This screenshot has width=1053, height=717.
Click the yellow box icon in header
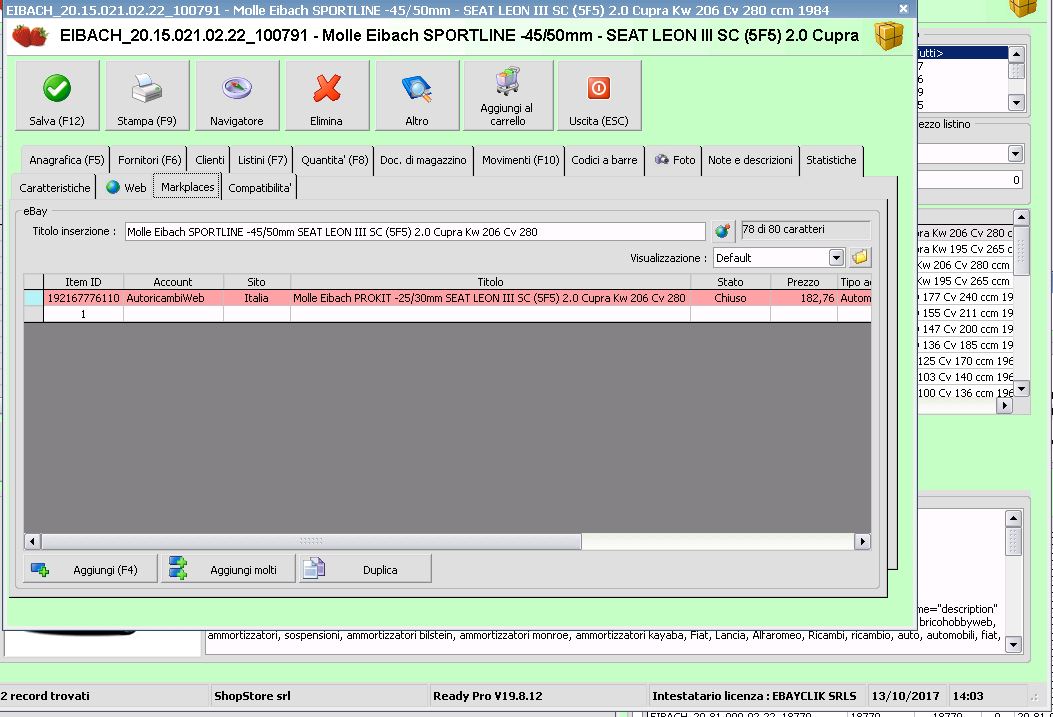click(888, 36)
